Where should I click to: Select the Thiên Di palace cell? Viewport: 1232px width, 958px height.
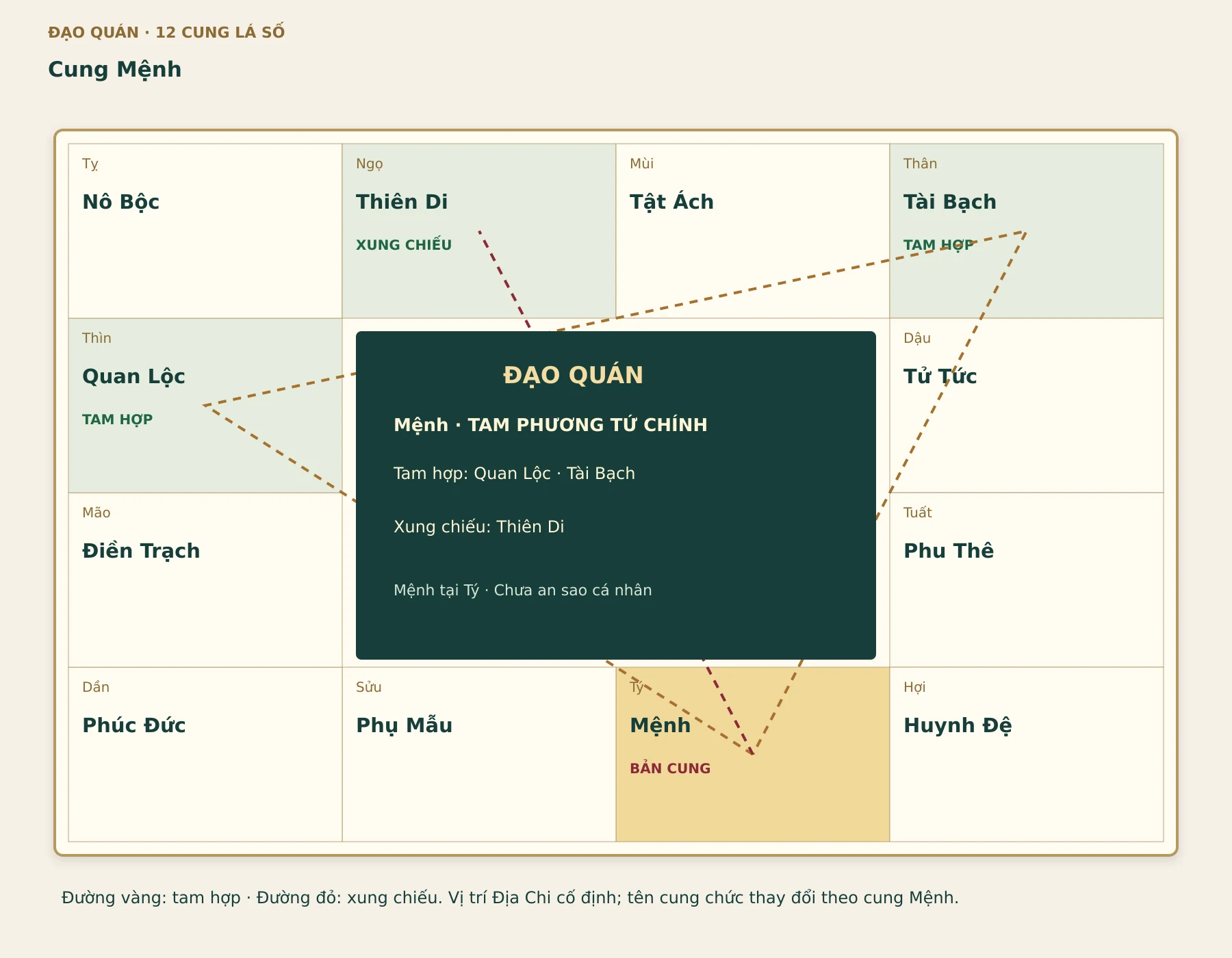[479, 231]
